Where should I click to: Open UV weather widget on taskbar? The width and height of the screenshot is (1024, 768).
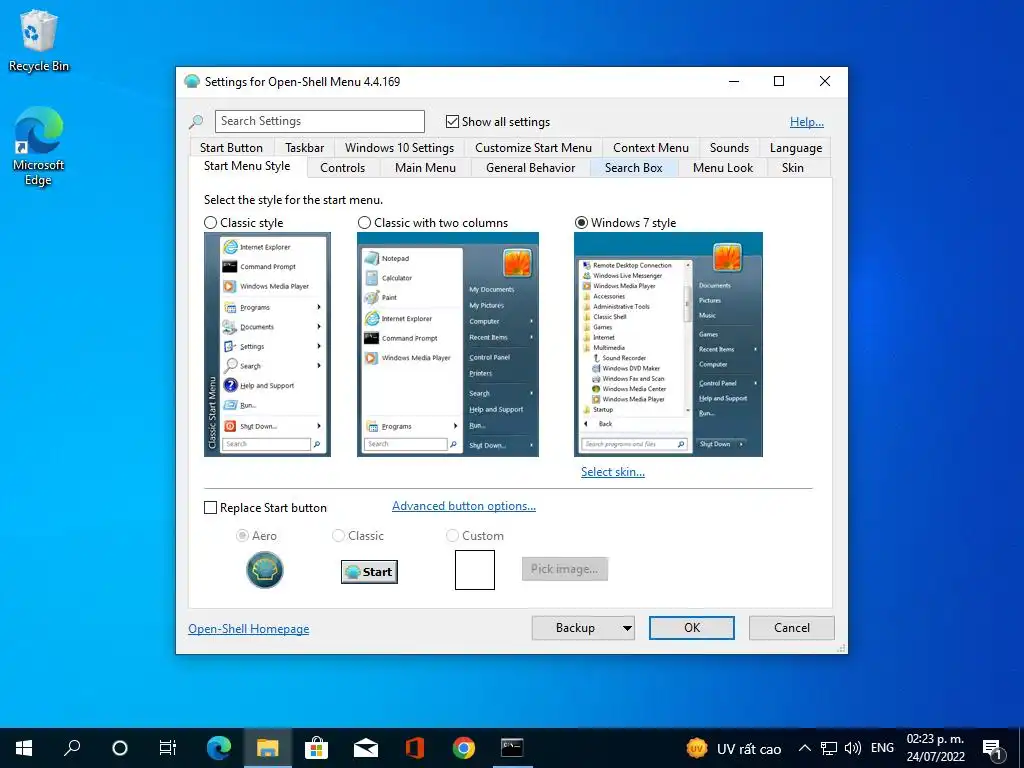point(733,748)
